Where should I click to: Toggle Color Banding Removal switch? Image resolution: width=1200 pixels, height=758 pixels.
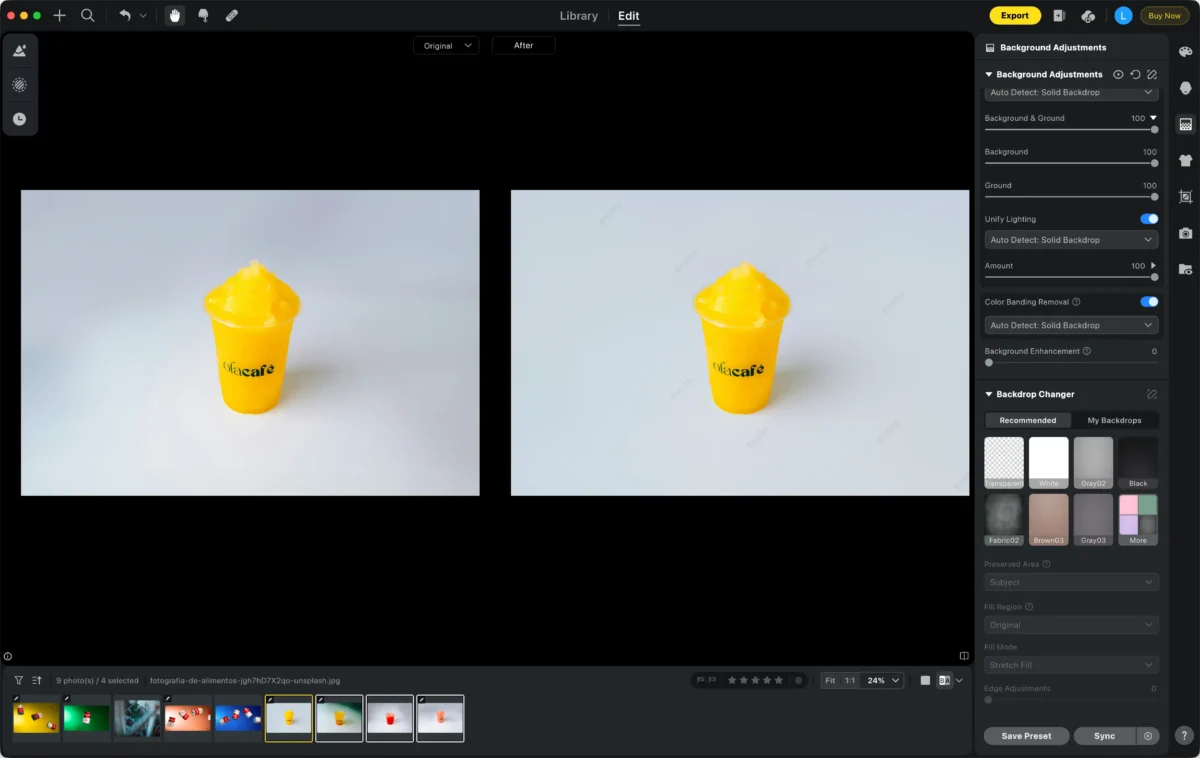click(x=1149, y=301)
